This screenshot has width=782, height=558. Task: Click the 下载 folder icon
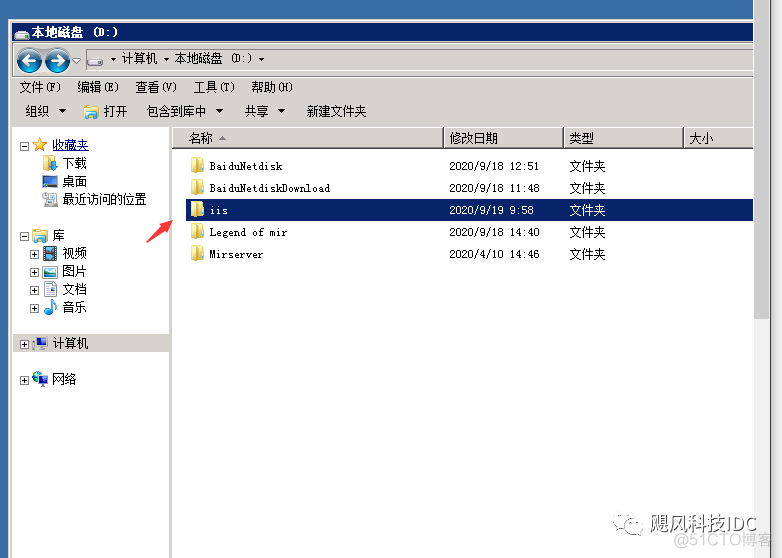coord(50,164)
